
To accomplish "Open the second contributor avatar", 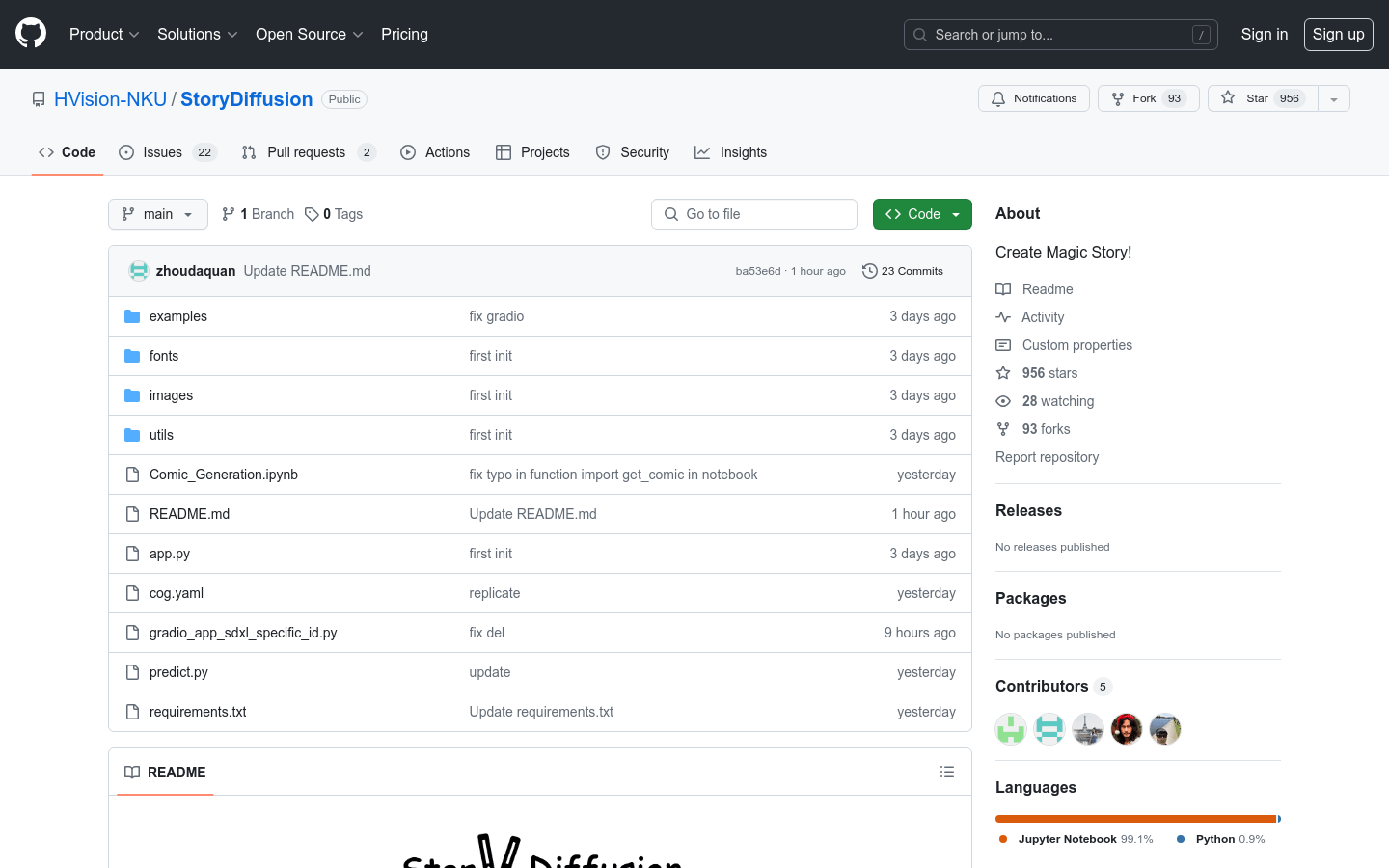I will click(1049, 729).
